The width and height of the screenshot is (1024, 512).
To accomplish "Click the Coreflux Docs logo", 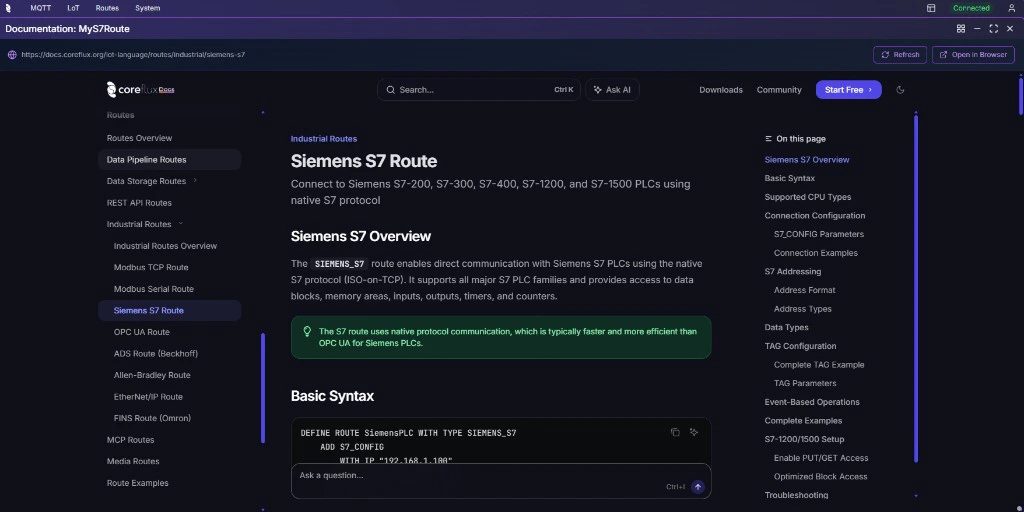I will coord(140,89).
